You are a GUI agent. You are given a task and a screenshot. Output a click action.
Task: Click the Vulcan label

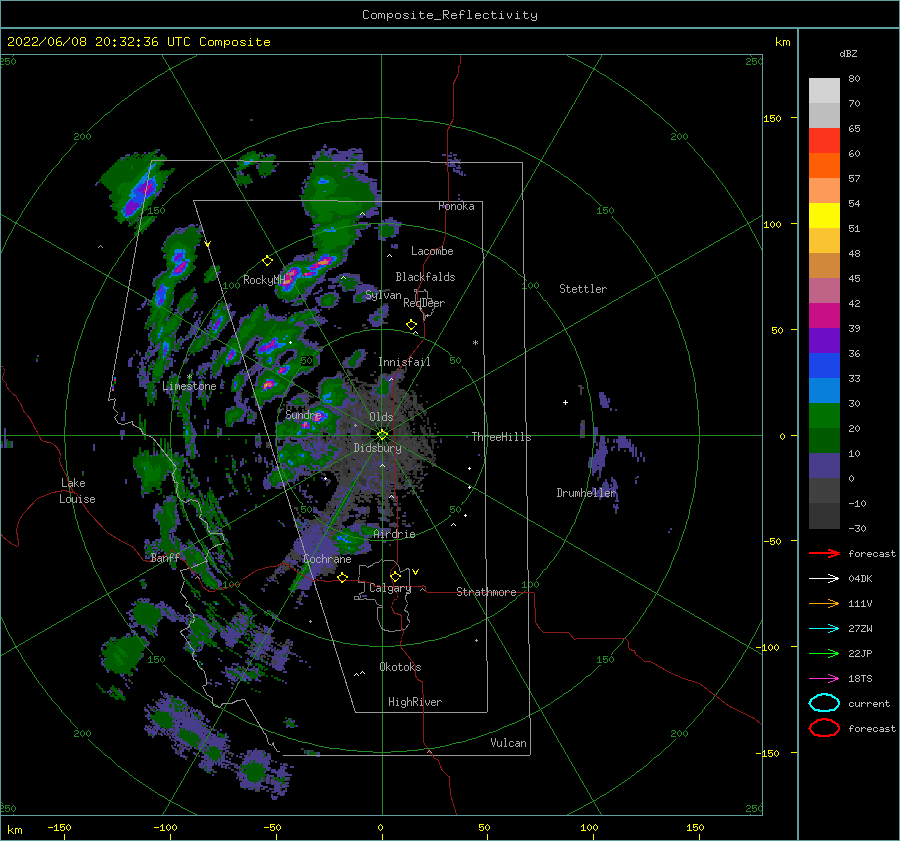point(508,743)
